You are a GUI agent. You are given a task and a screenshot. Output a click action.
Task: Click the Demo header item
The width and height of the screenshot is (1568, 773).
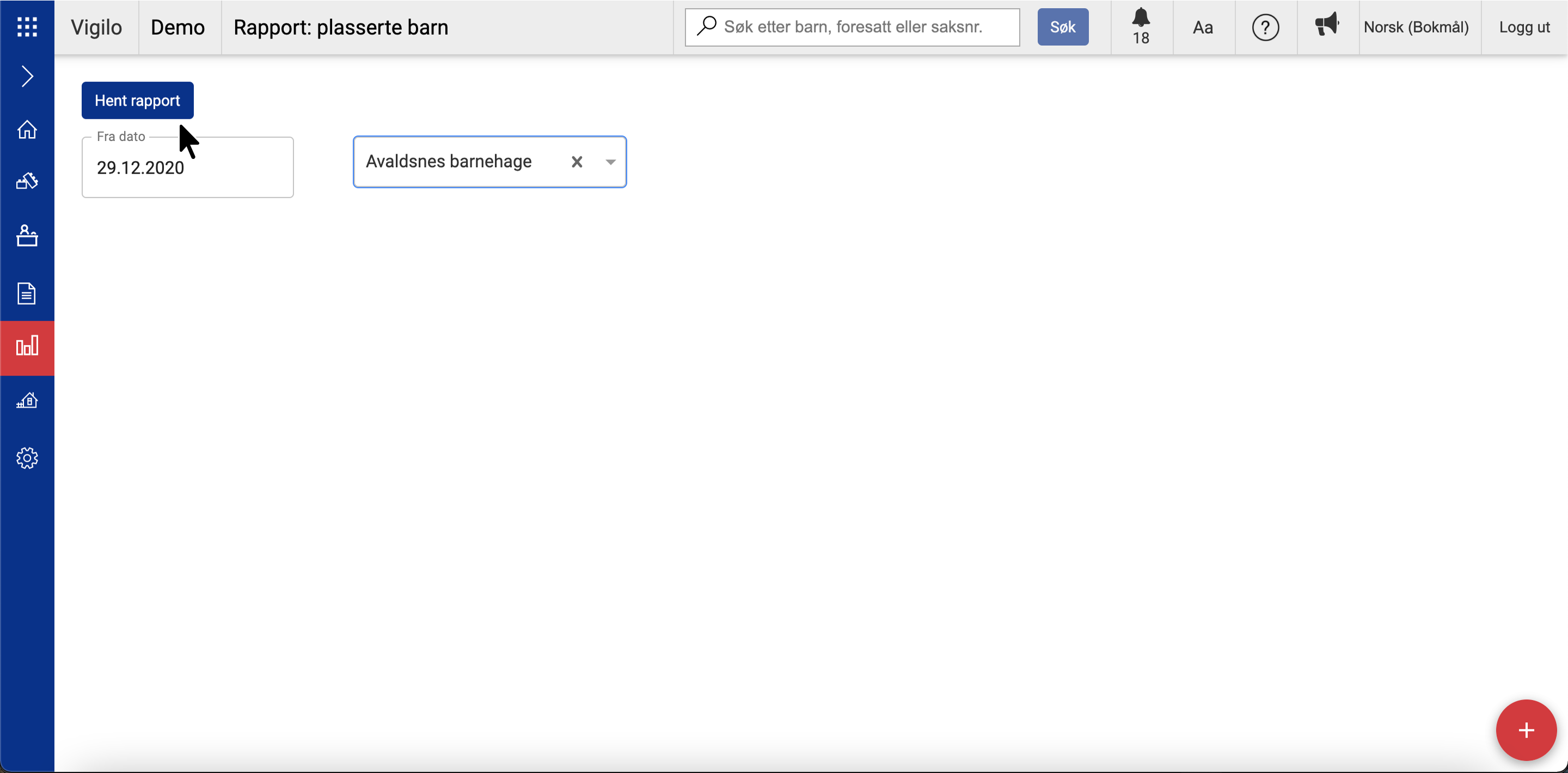point(177,27)
